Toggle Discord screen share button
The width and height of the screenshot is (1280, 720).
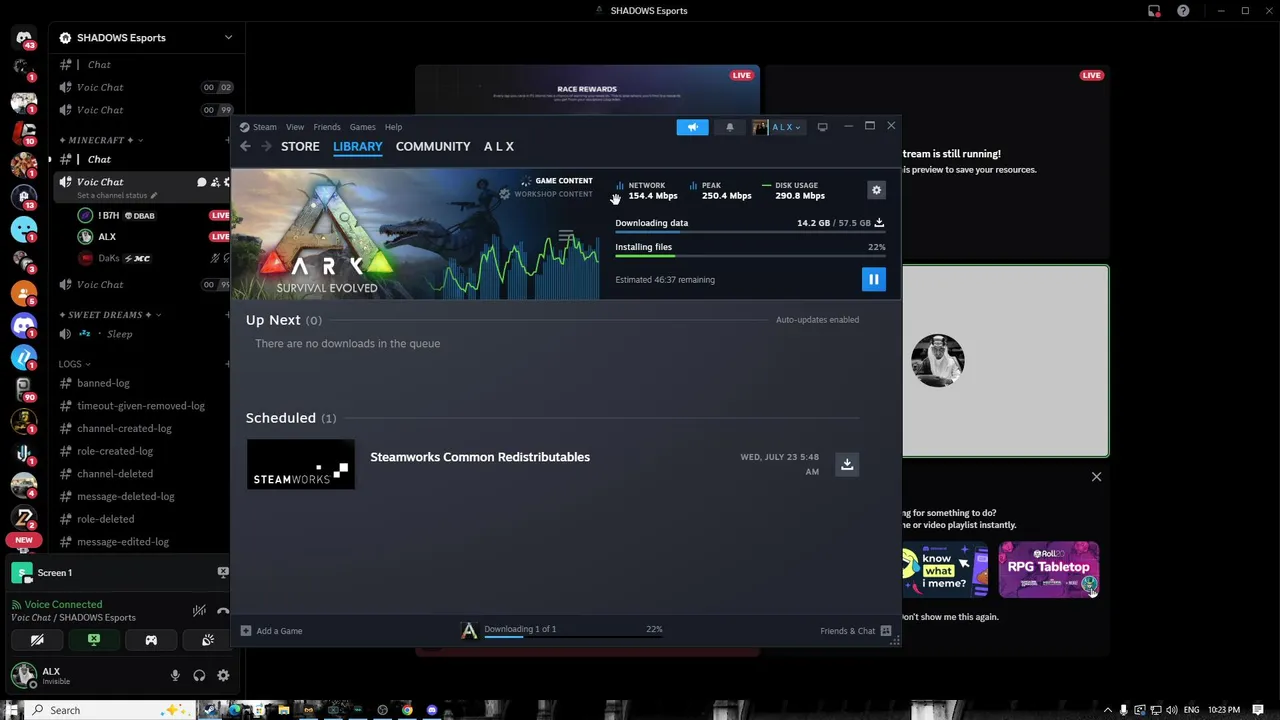pos(94,640)
